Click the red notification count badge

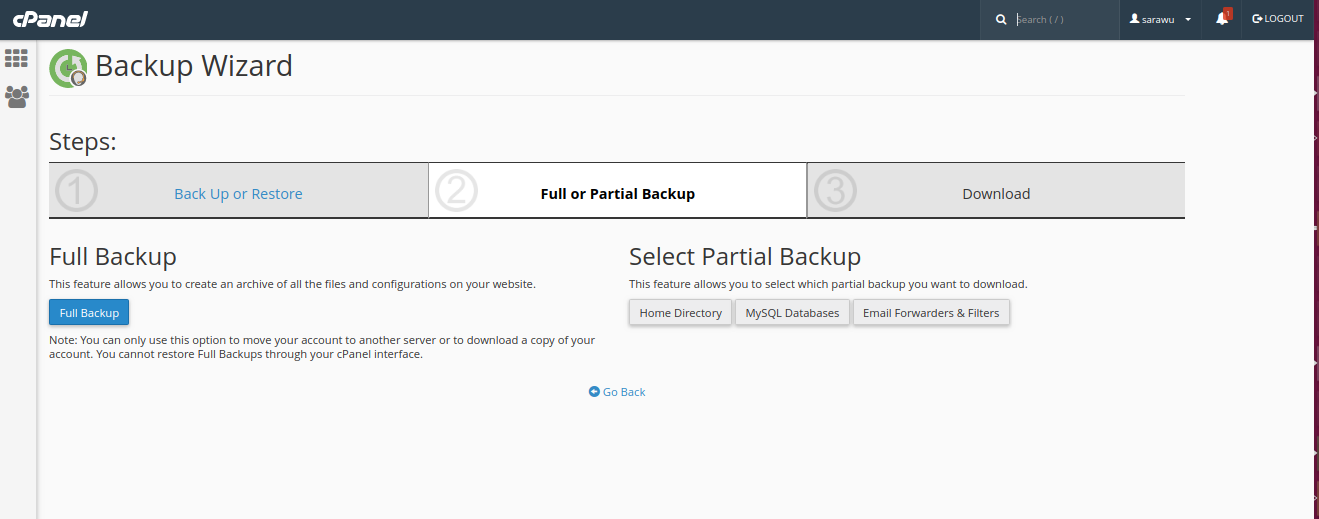pos(1228,13)
